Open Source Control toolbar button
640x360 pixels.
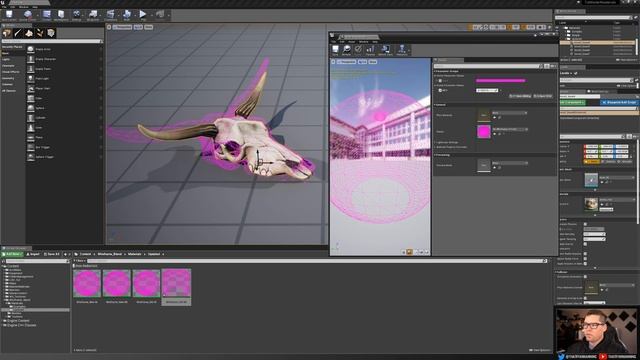point(28,15)
